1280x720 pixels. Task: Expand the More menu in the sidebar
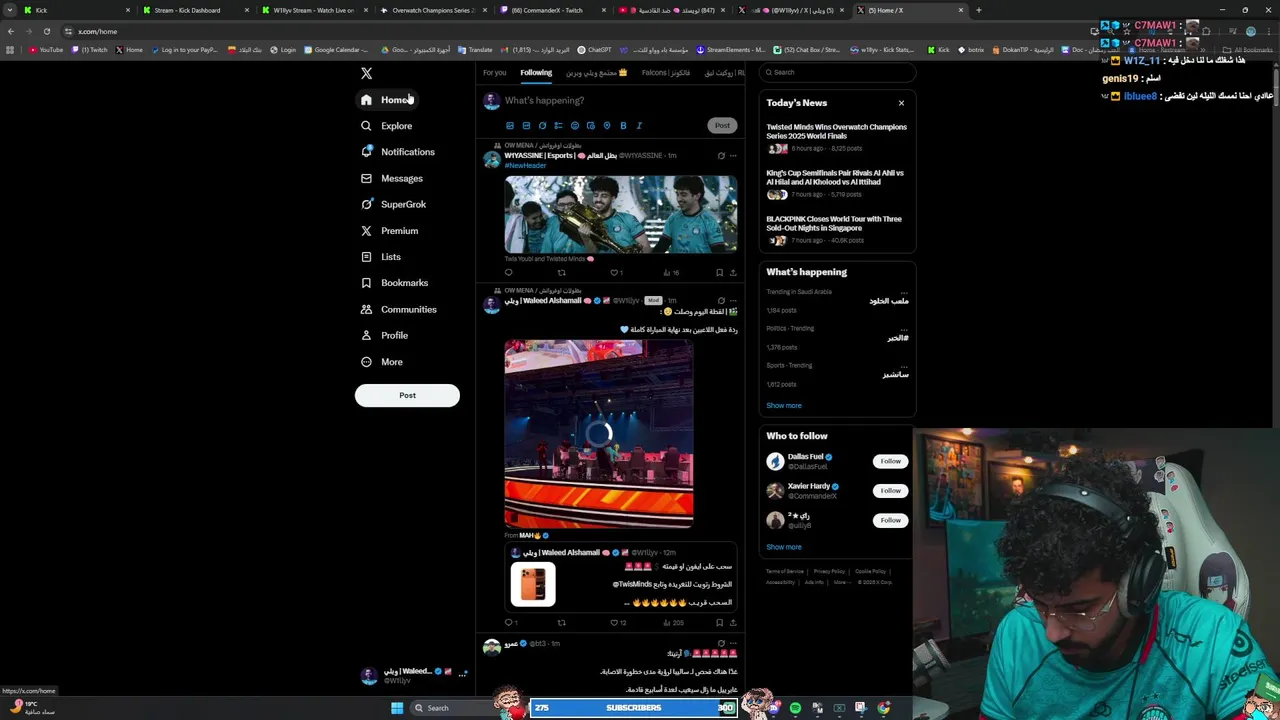382,362
